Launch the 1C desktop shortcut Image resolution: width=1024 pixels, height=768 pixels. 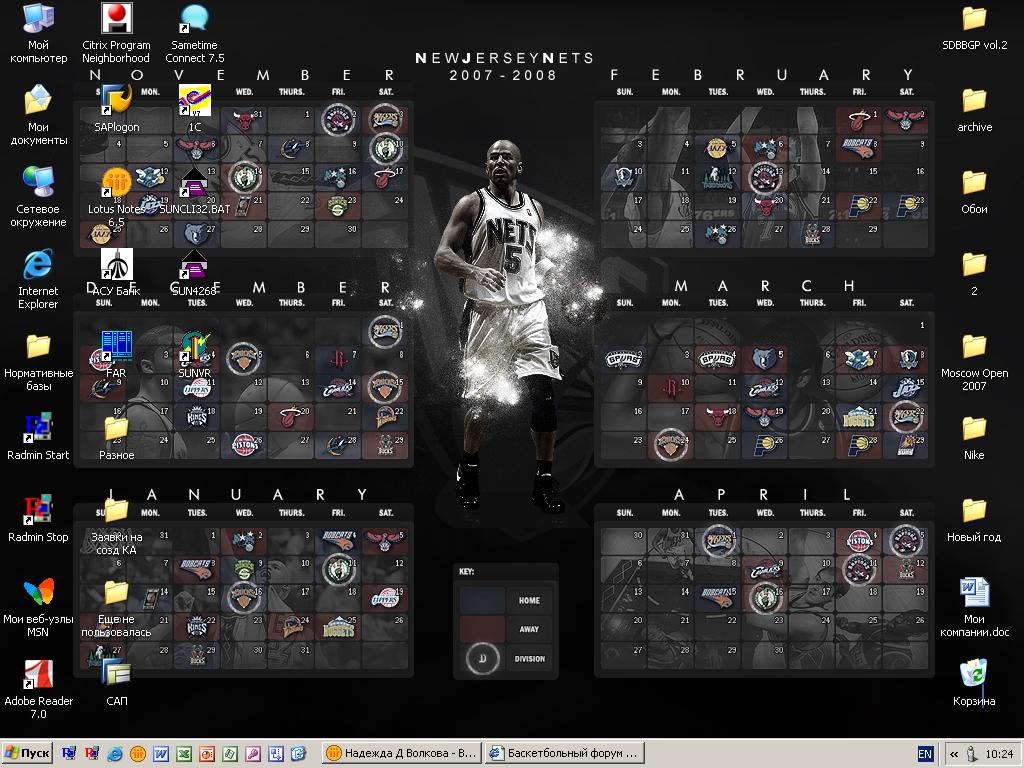coord(195,108)
